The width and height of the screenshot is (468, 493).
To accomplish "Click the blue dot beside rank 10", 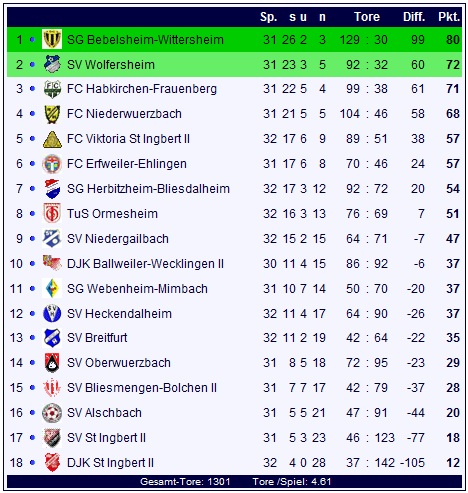I will click(x=32, y=264).
